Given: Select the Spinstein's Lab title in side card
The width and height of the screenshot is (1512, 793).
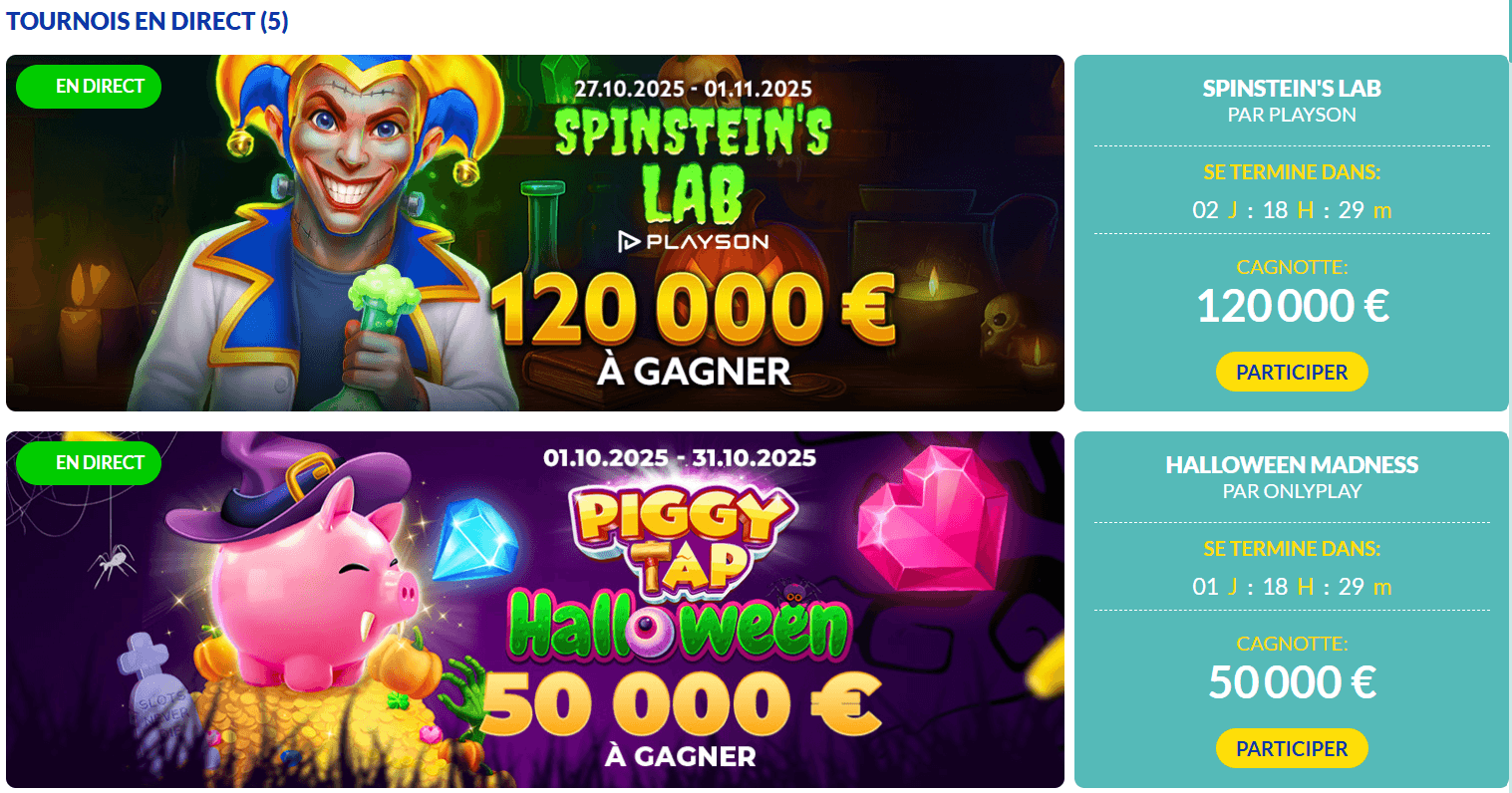Looking at the screenshot, I should (x=1292, y=88).
